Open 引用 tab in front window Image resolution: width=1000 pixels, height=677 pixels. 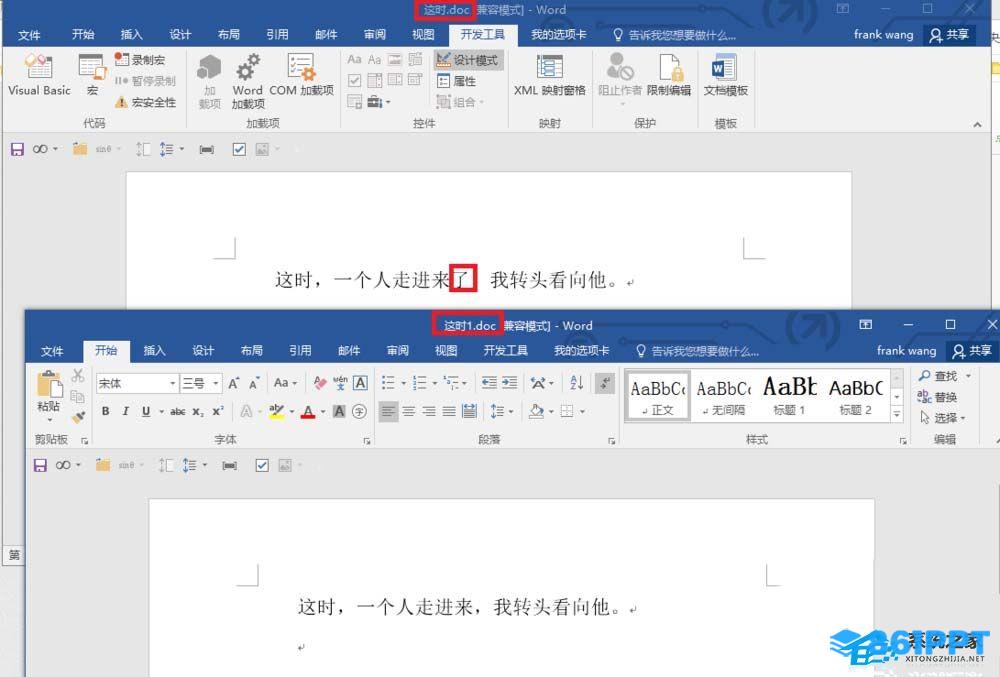click(x=300, y=350)
